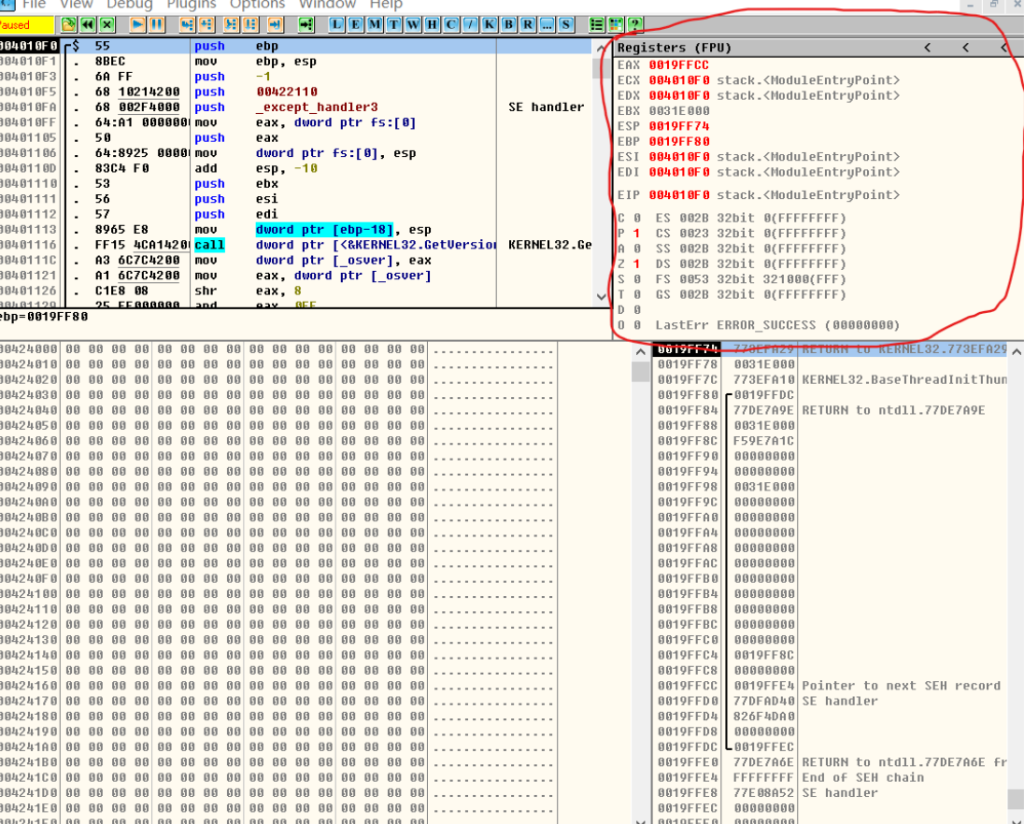
Task: Select the call GetVersion instruction line
Action: coord(300,245)
